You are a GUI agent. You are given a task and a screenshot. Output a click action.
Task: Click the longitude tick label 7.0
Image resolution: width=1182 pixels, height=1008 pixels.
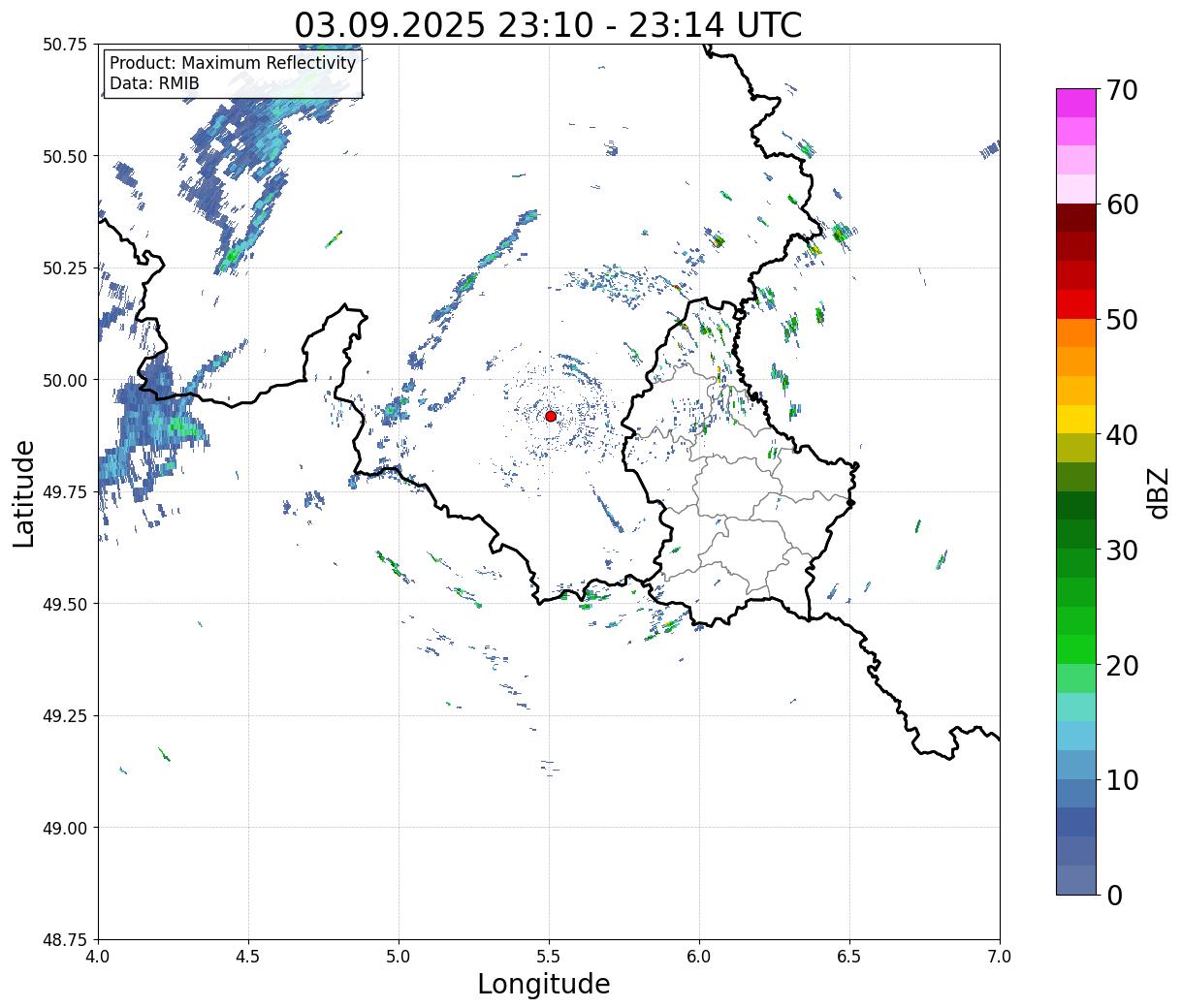pyautogui.click(x=1000, y=957)
